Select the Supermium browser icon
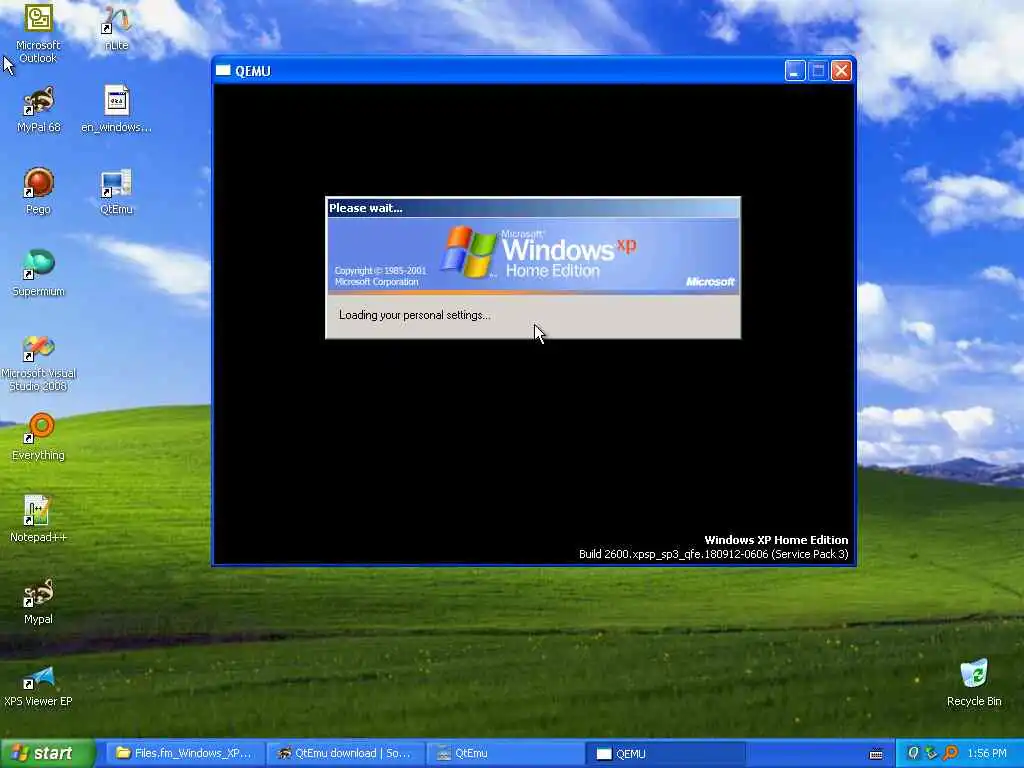The width and height of the screenshot is (1024, 768). click(x=39, y=274)
